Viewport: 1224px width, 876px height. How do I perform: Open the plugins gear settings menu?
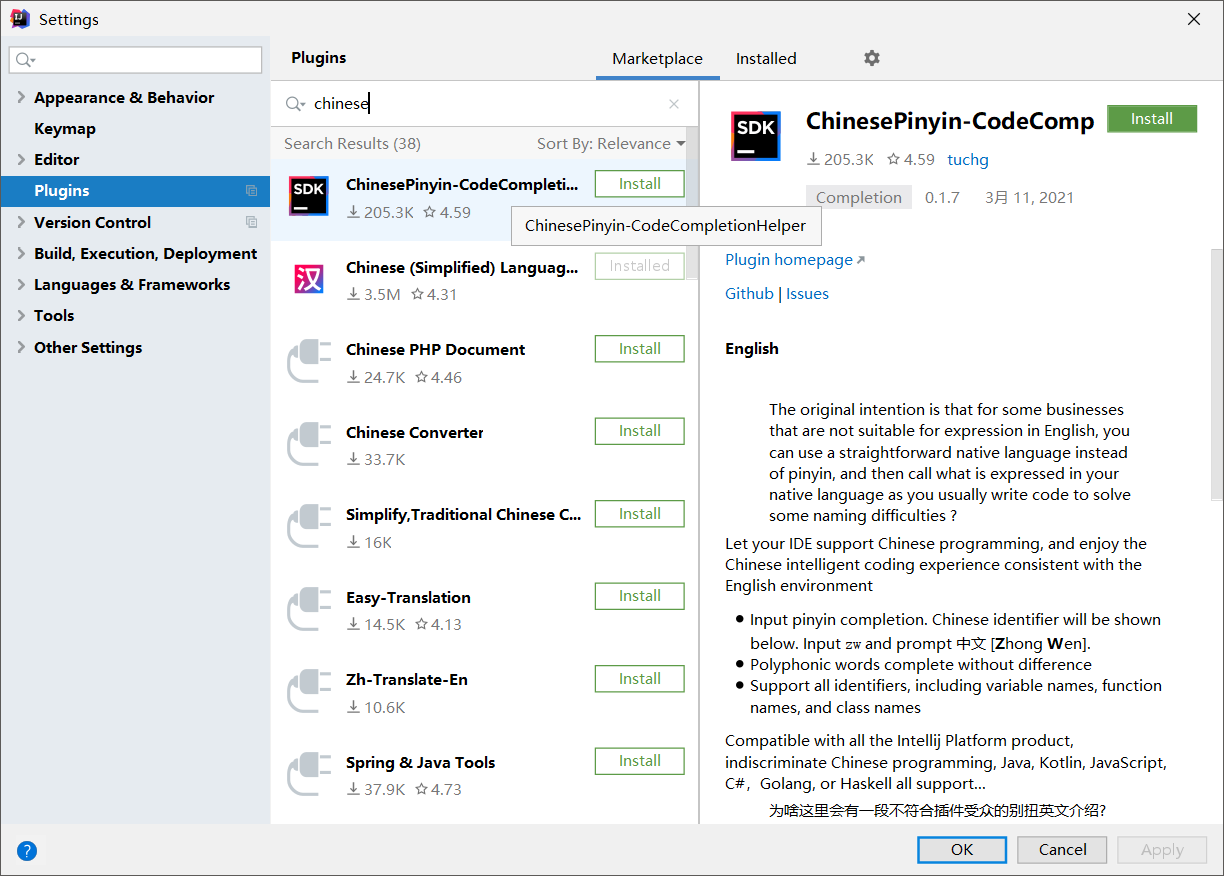(872, 58)
